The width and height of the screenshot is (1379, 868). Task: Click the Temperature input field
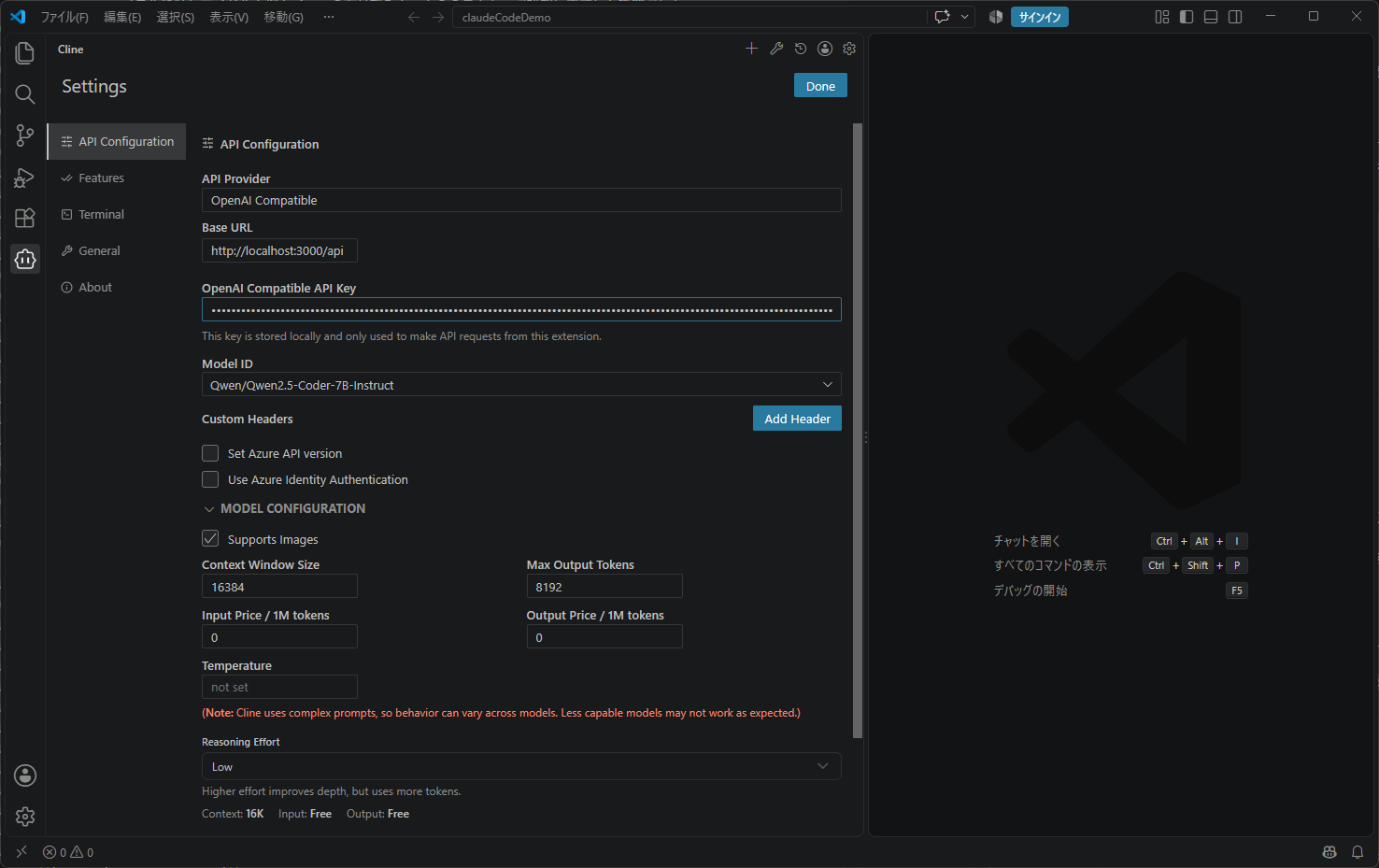[279, 687]
